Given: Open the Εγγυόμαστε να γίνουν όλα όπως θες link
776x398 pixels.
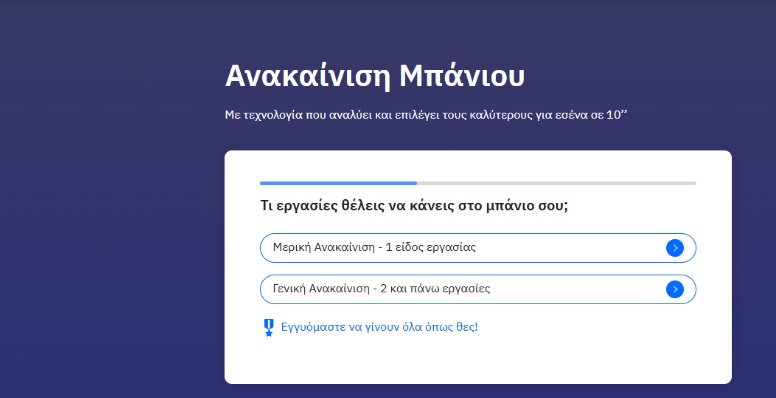Looking at the screenshot, I should [379, 327].
